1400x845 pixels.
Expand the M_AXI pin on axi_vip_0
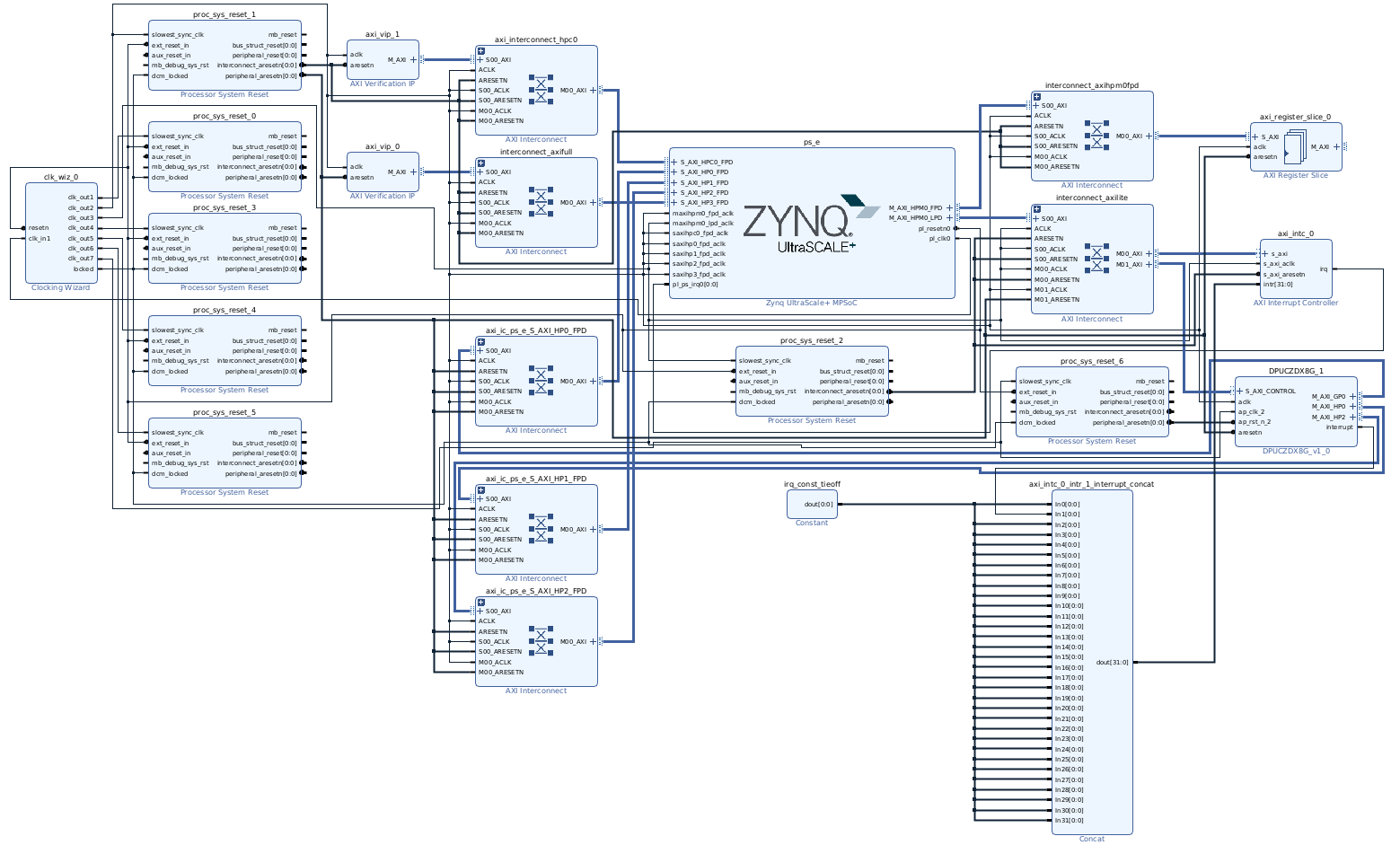(x=414, y=172)
